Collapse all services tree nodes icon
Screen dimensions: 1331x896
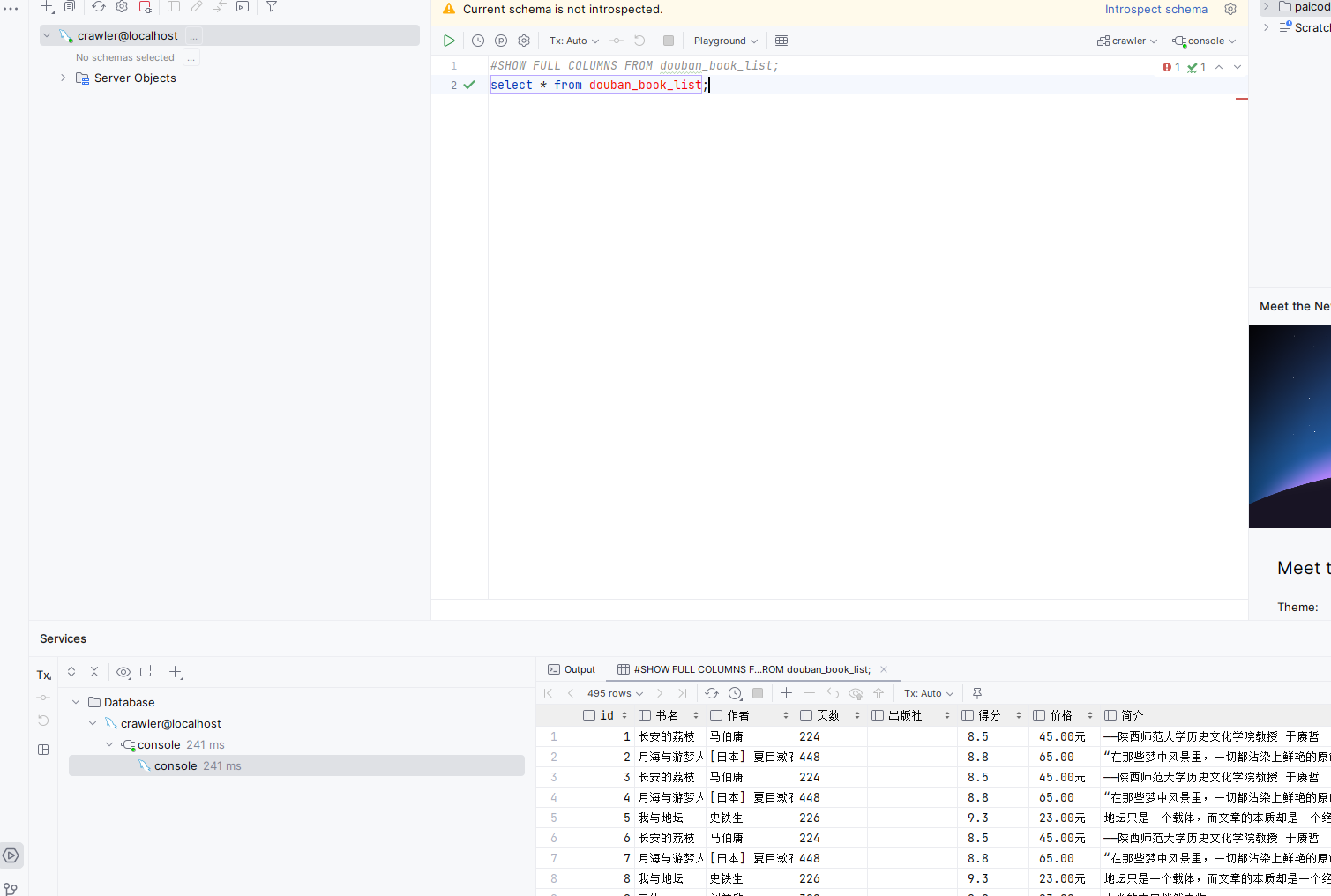pyautogui.click(x=94, y=672)
